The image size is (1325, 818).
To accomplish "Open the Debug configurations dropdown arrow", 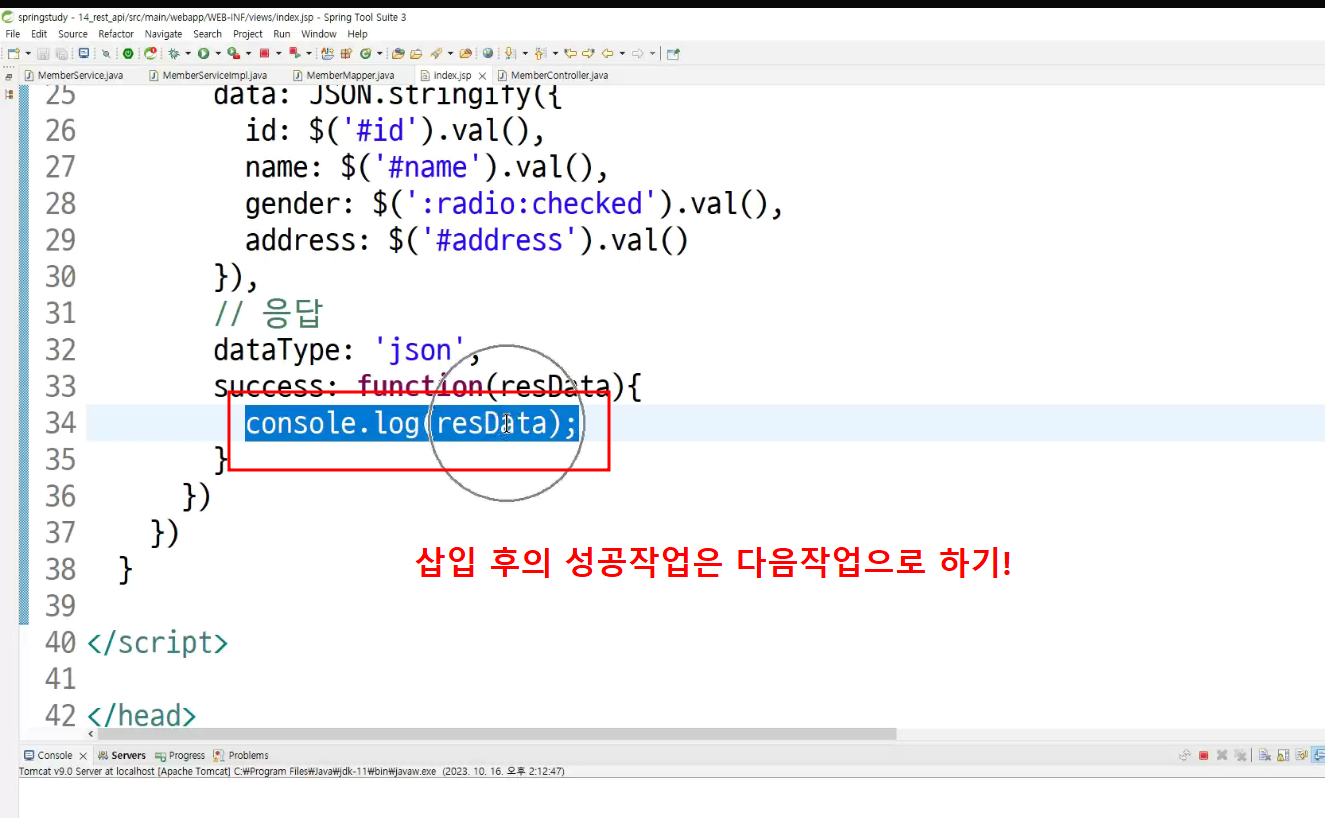I will click(187, 54).
